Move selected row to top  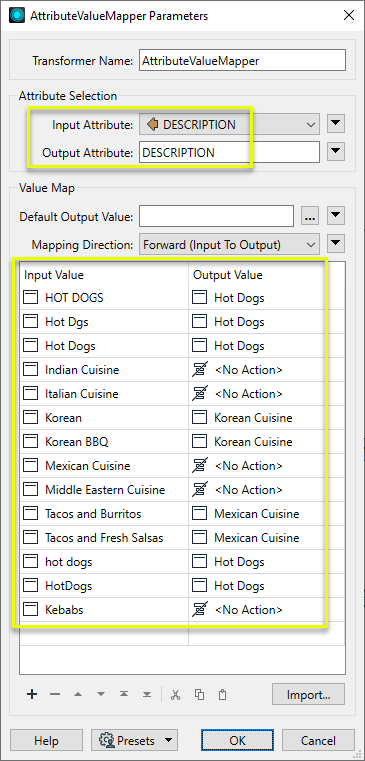click(124, 695)
